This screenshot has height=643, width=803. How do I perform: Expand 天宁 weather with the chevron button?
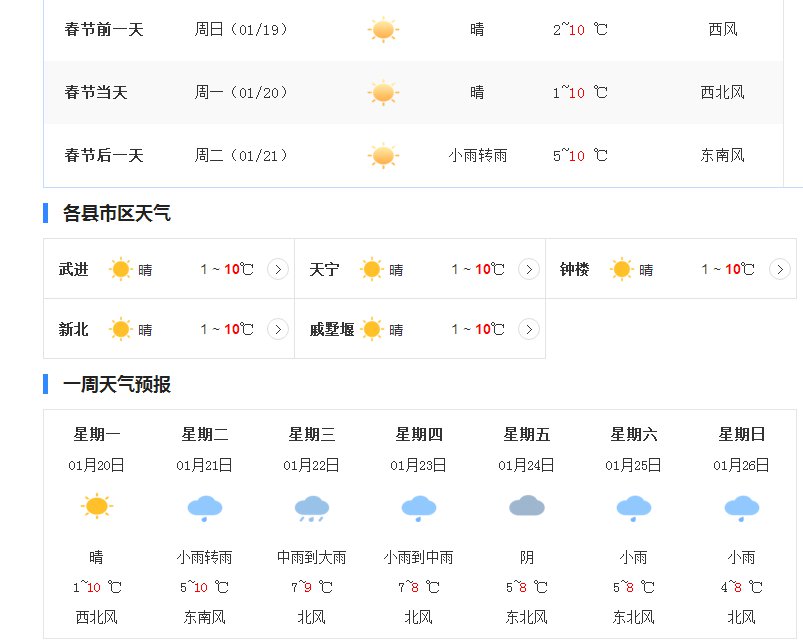point(529,269)
